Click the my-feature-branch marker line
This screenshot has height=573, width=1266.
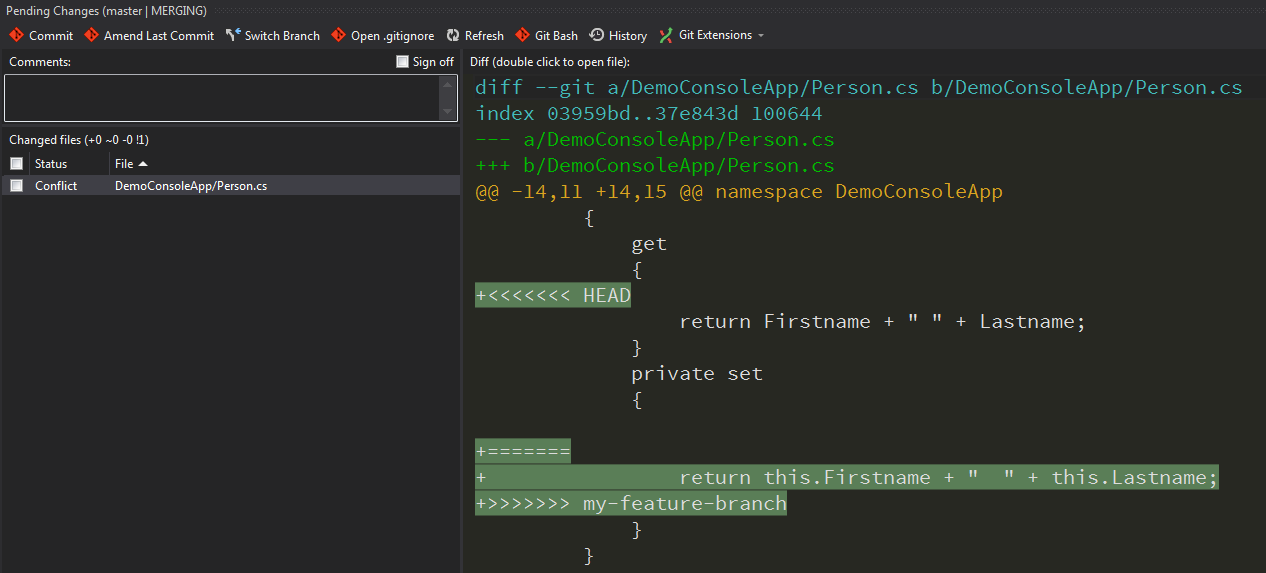pyautogui.click(x=631, y=503)
